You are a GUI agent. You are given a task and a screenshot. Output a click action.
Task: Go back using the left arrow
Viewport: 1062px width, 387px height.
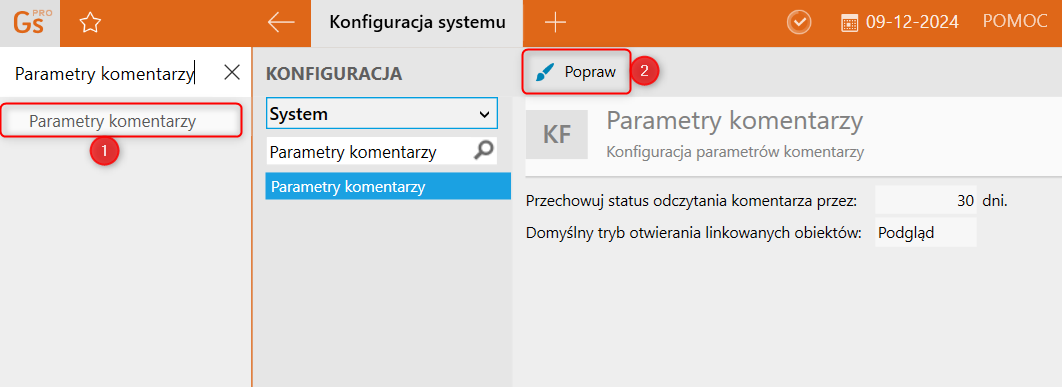(281, 22)
